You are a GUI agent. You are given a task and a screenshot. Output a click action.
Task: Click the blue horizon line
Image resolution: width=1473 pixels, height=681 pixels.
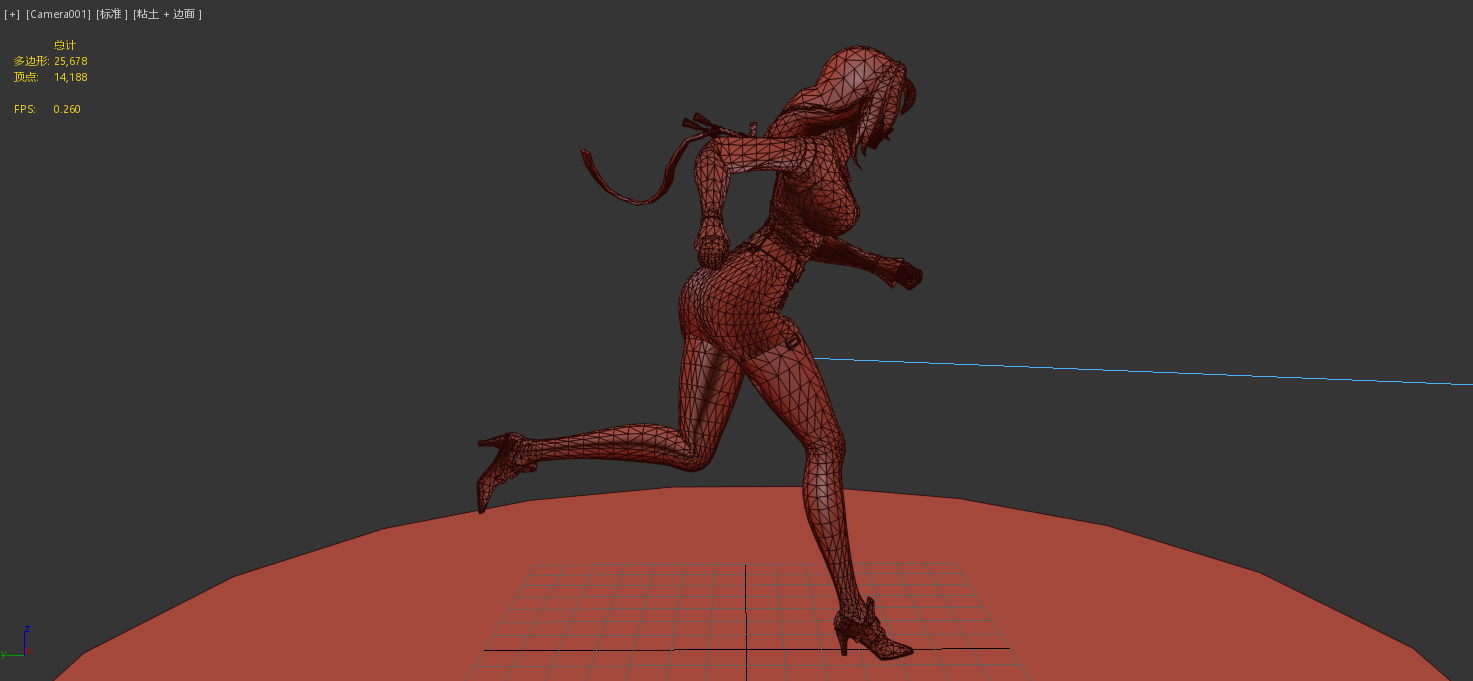(1150, 371)
